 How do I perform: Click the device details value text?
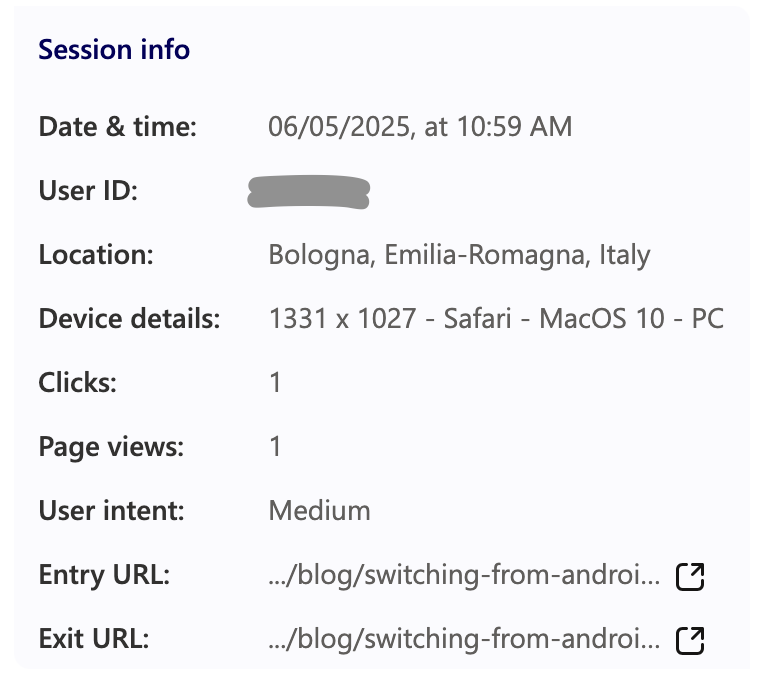(x=496, y=319)
